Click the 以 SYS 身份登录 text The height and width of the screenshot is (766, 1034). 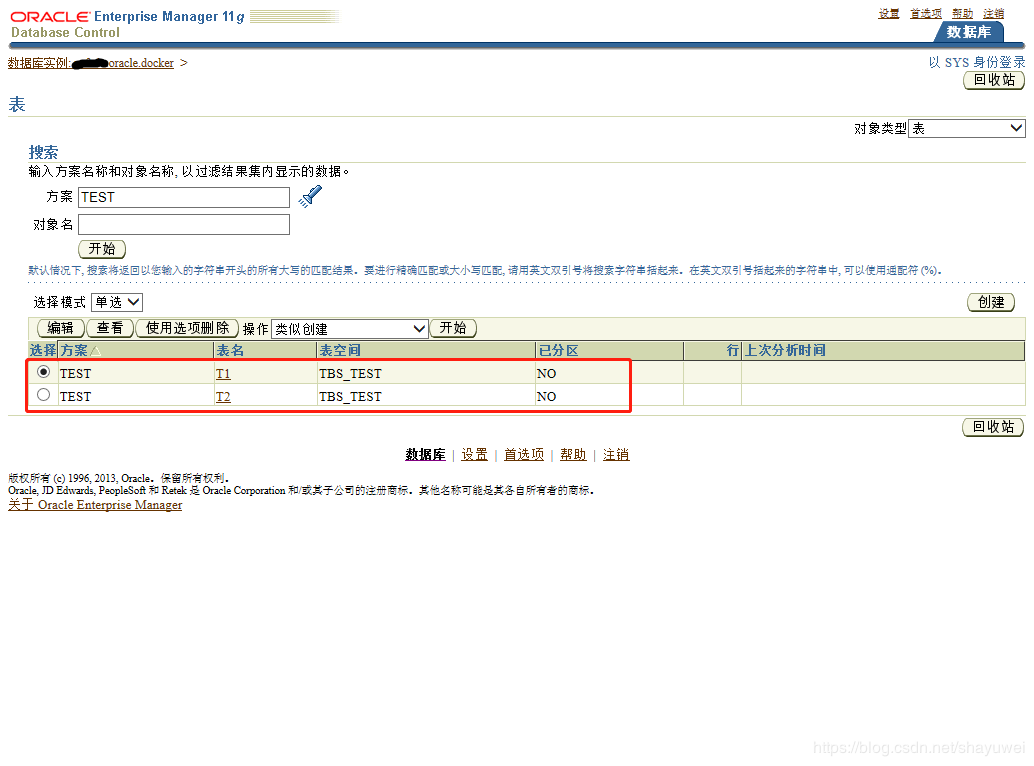(x=977, y=62)
